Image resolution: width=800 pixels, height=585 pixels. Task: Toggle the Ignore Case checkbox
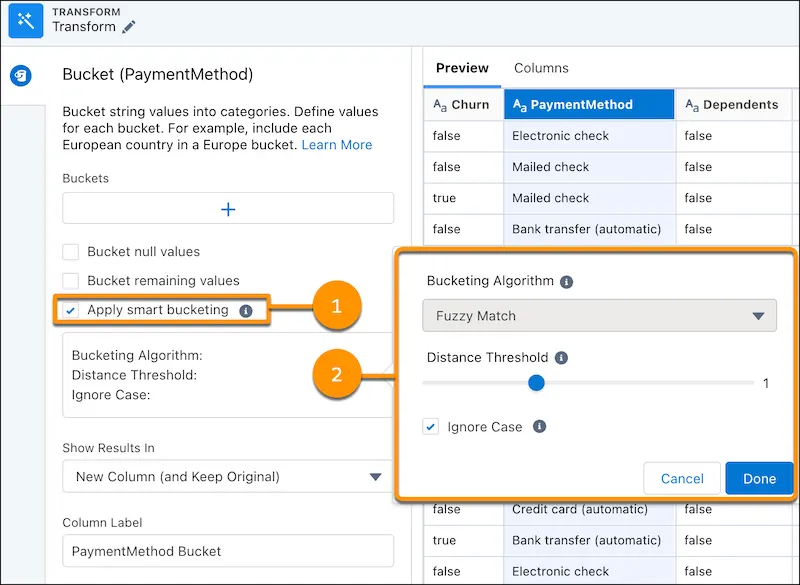point(431,427)
